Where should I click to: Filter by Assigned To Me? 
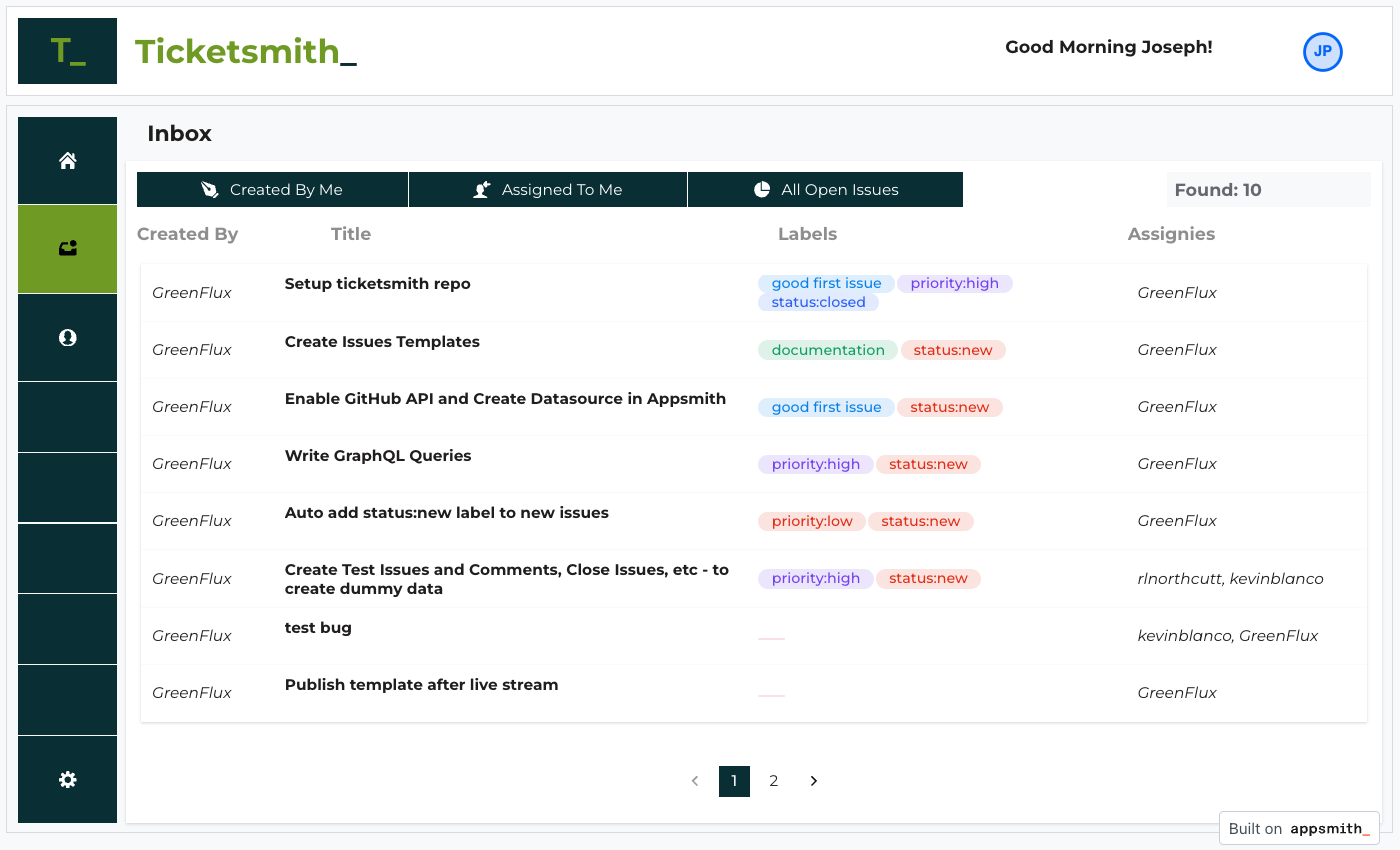pyautogui.click(x=548, y=190)
